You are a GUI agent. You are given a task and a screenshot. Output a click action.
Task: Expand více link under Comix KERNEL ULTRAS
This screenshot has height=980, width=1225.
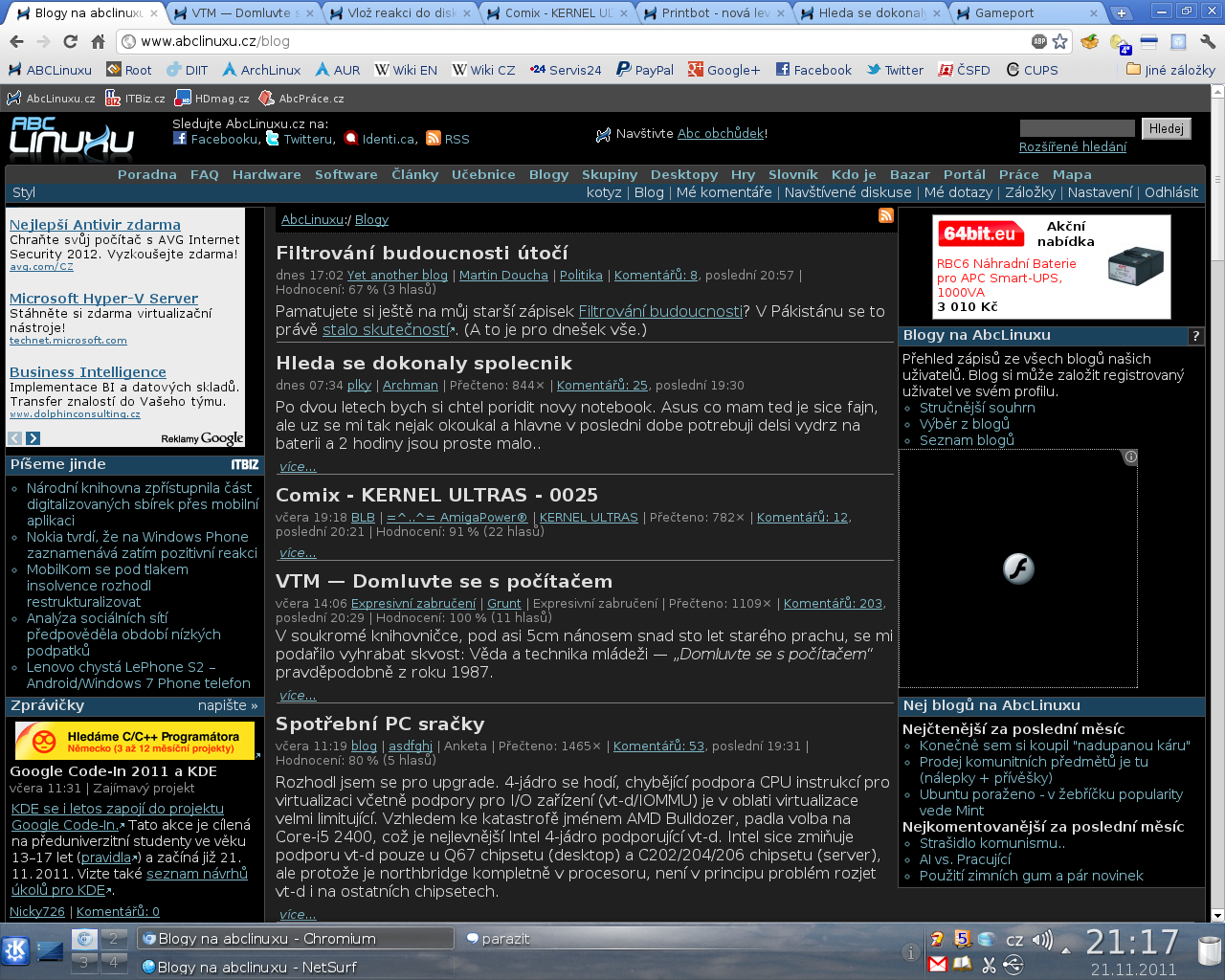tap(298, 553)
